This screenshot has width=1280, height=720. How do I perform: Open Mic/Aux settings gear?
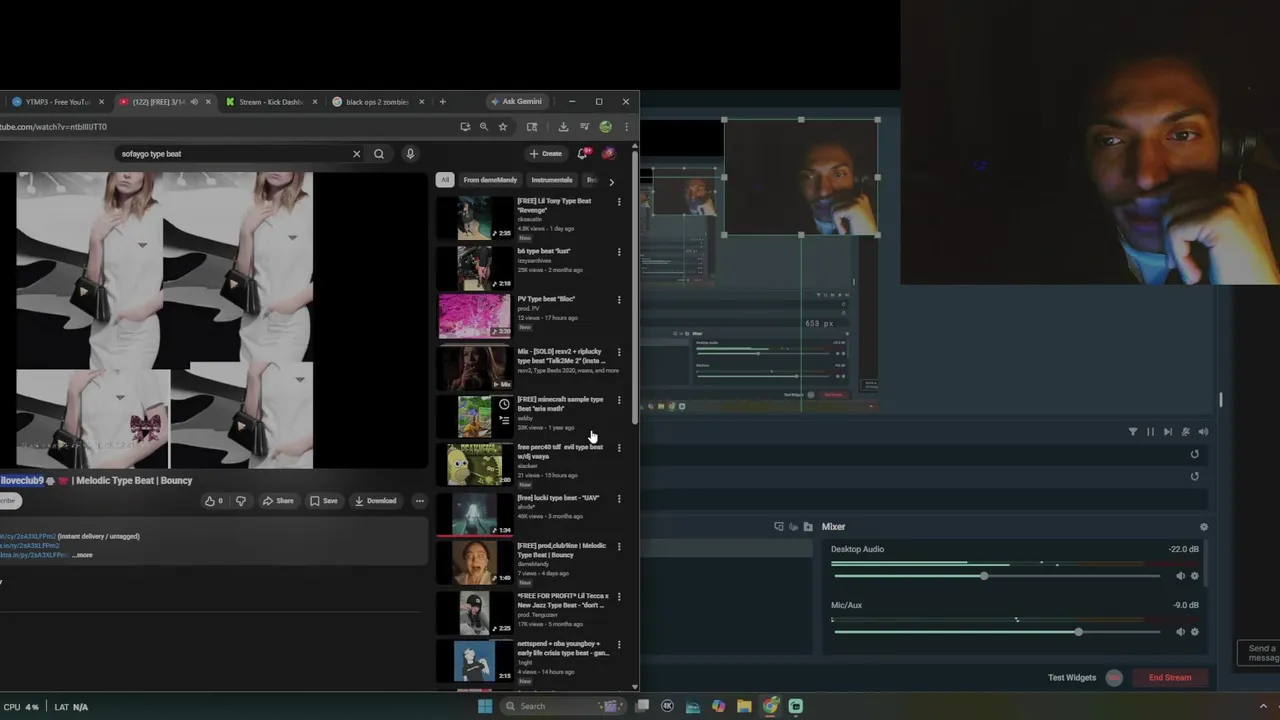pyautogui.click(x=1194, y=632)
